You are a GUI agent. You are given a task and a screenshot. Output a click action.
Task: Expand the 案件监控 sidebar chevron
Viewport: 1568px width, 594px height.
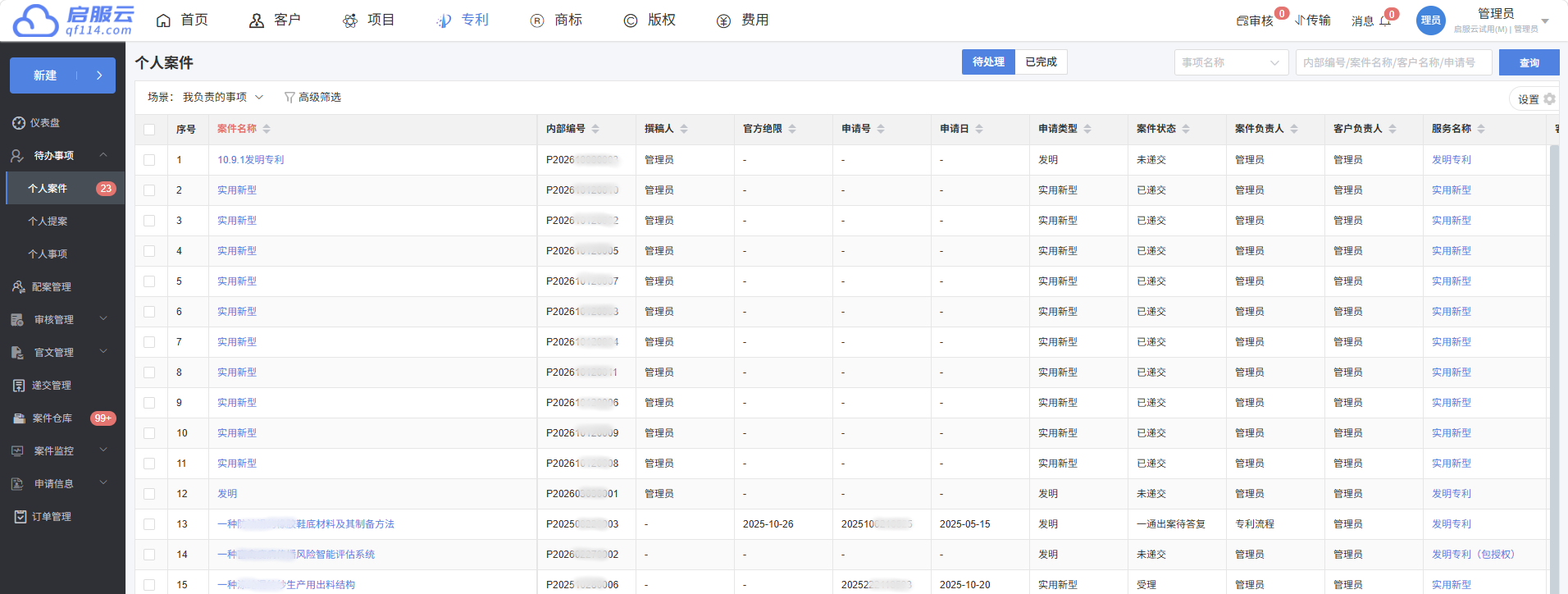point(103,450)
